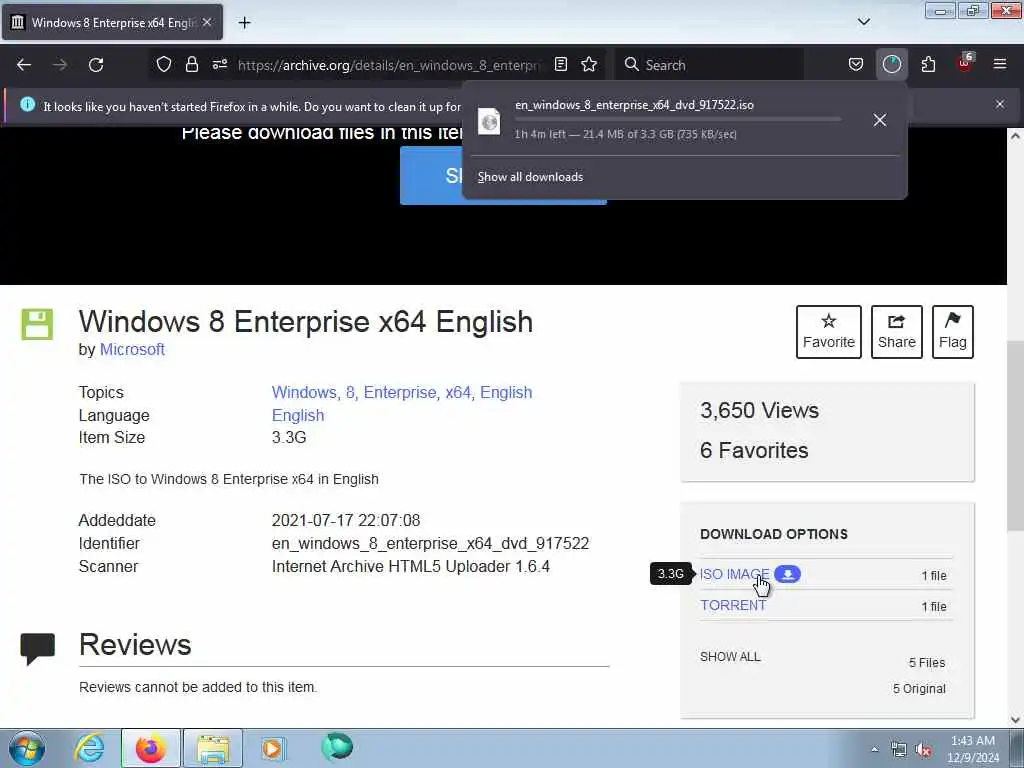
Task: Dismiss the Firefox refresh notification bar
Action: pyautogui.click(x=1000, y=104)
